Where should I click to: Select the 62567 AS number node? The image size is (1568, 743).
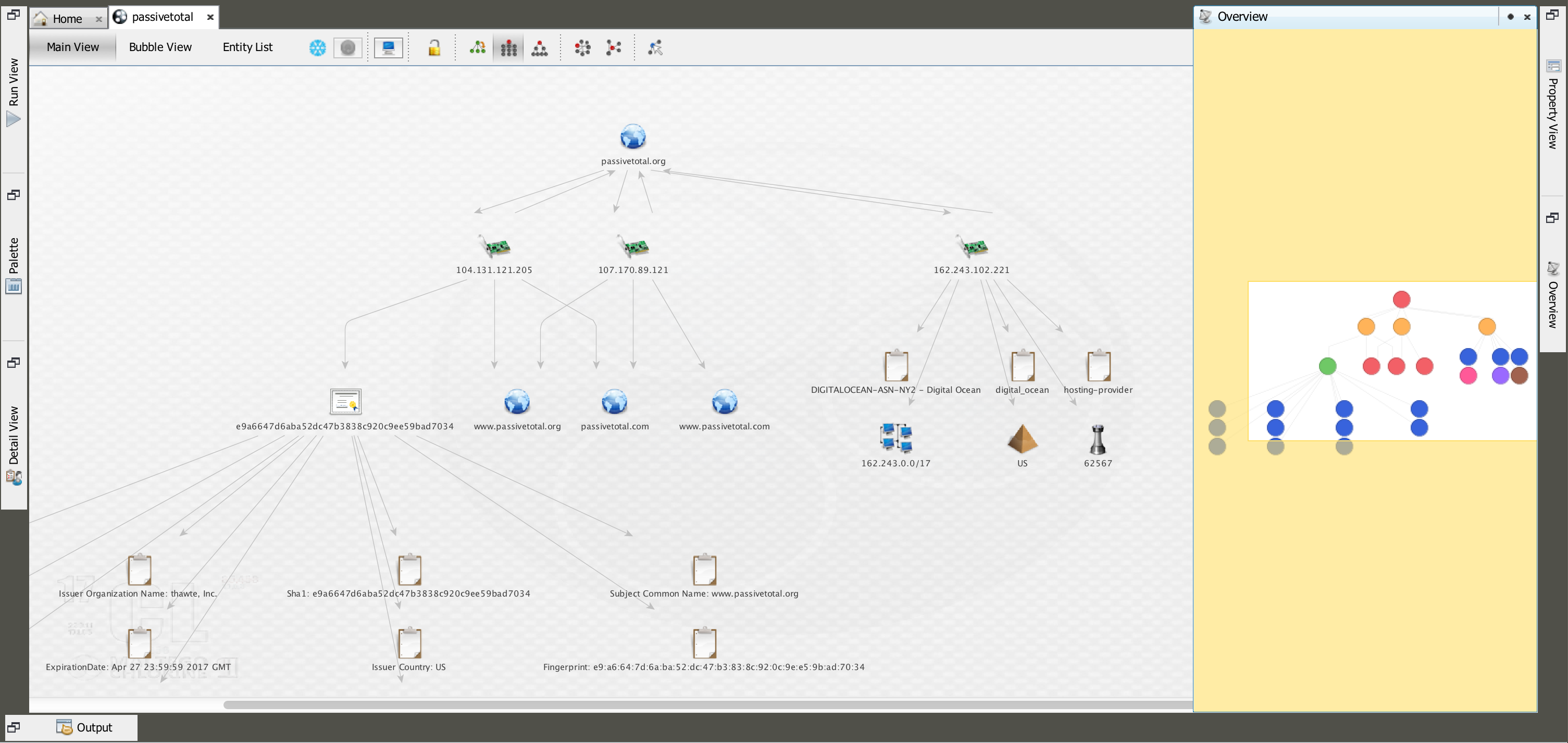click(x=1098, y=446)
